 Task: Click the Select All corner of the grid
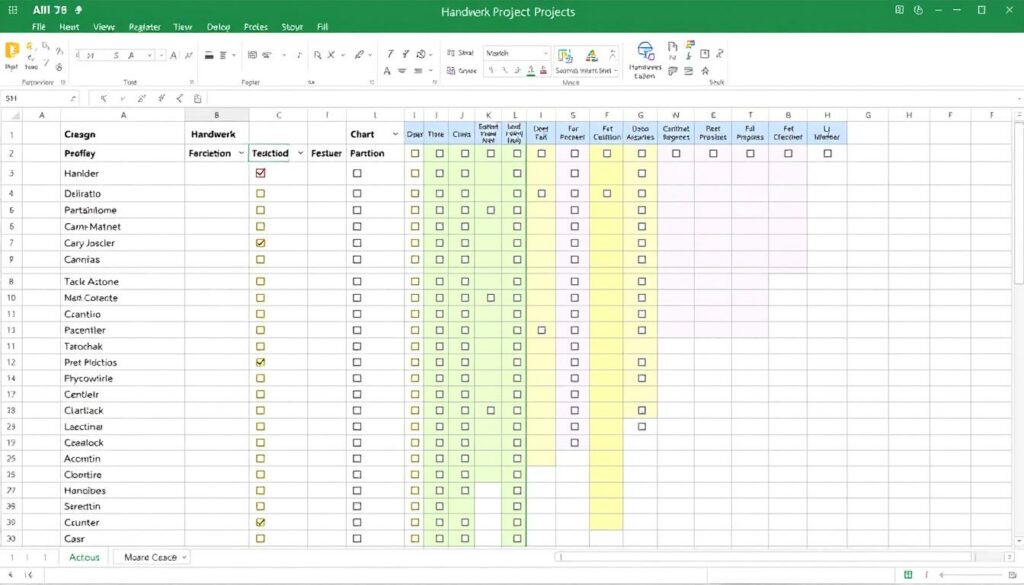pos(12,115)
